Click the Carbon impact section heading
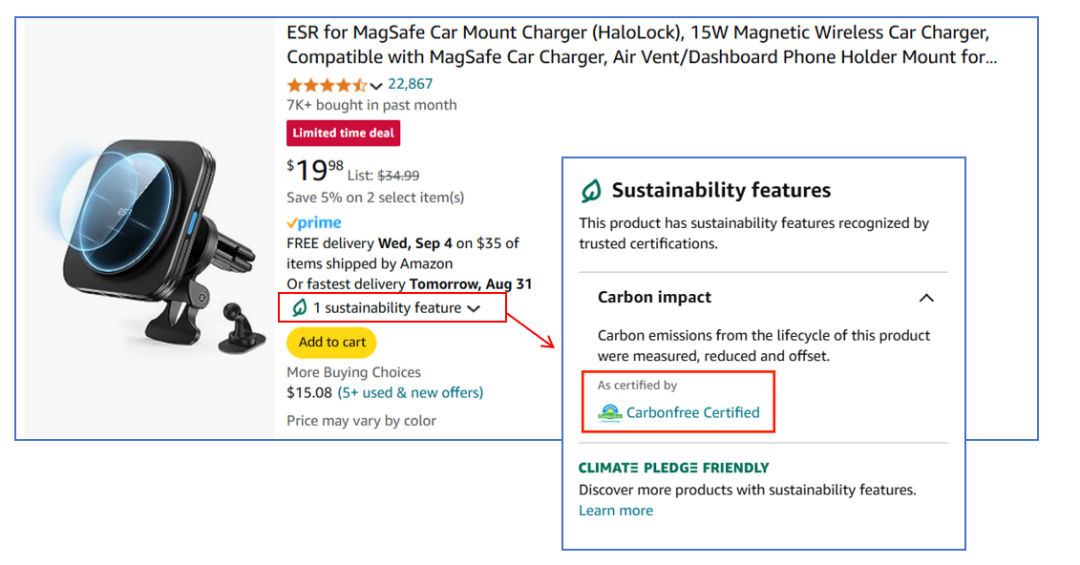The width and height of the screenshot is (1080, 565). [x=654, y=297]
